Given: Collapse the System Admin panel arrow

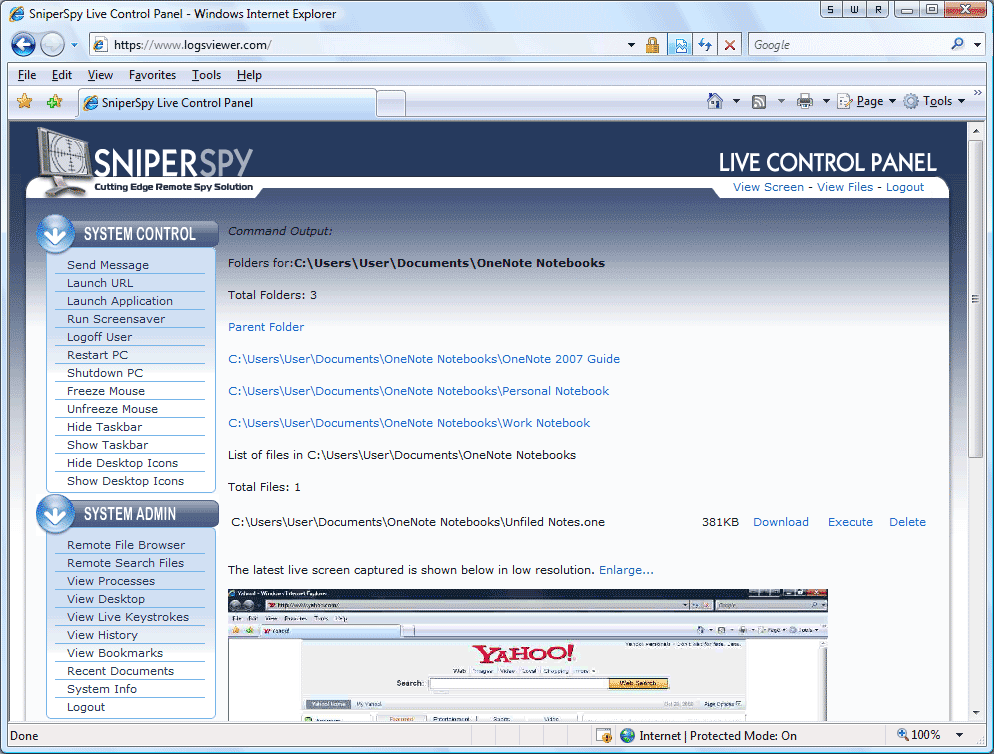Looking at the screenshot, I should tap(56, 514).
